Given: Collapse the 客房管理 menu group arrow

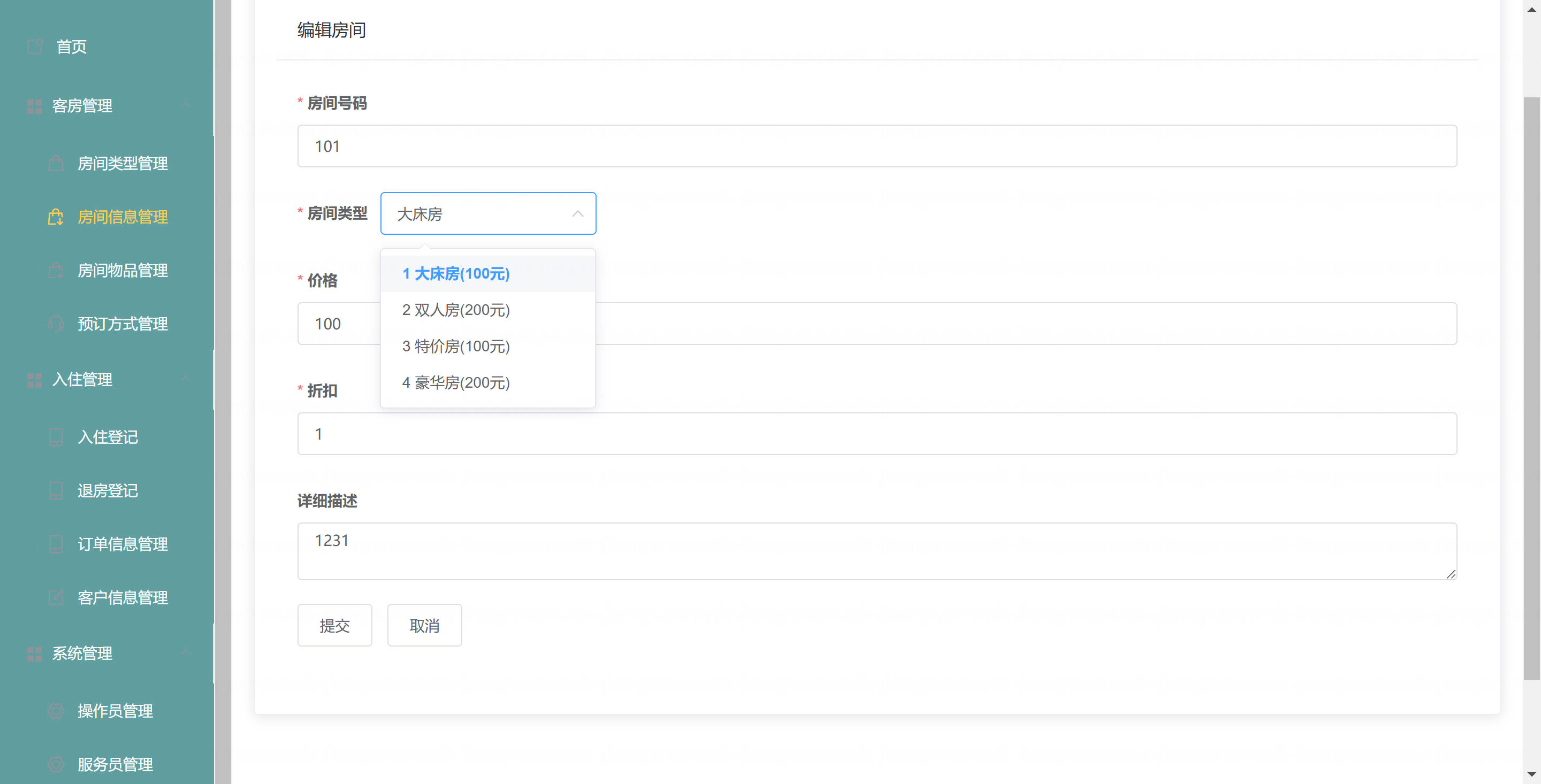Looking at the screenshot, I should point(186,105).
